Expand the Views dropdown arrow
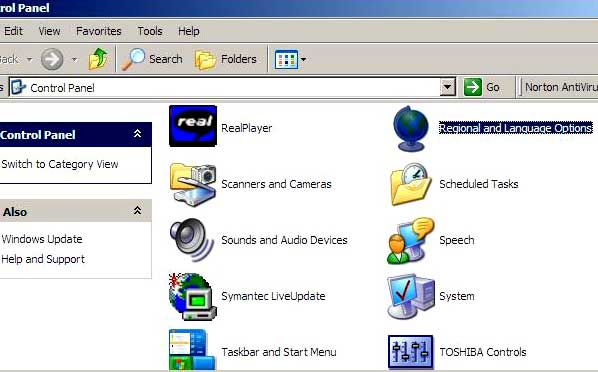 click(x=303, y=59)
